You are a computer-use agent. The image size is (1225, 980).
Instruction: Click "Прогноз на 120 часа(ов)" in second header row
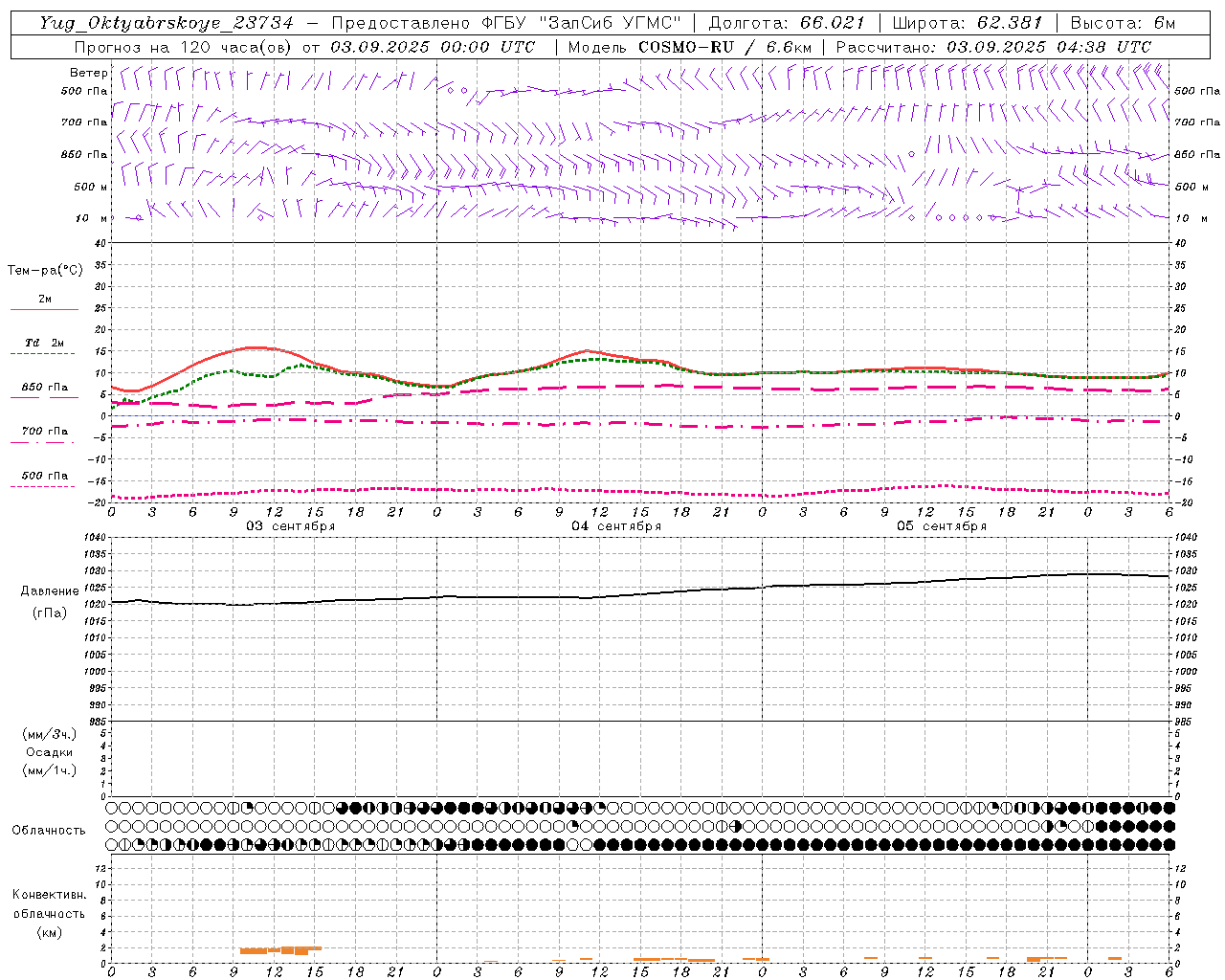tap(185, 47)
